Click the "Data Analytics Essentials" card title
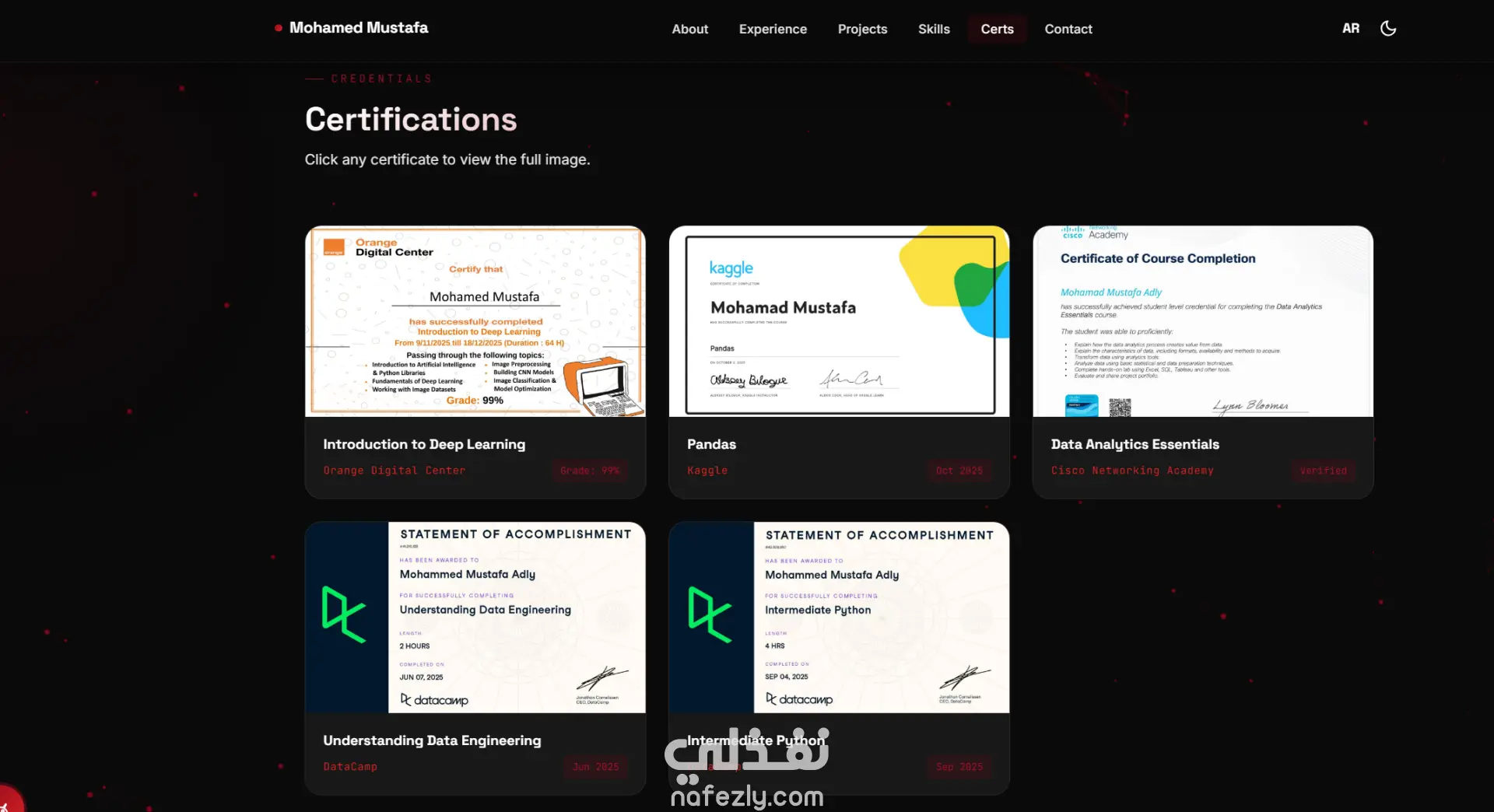 (x=1135, y=444)
